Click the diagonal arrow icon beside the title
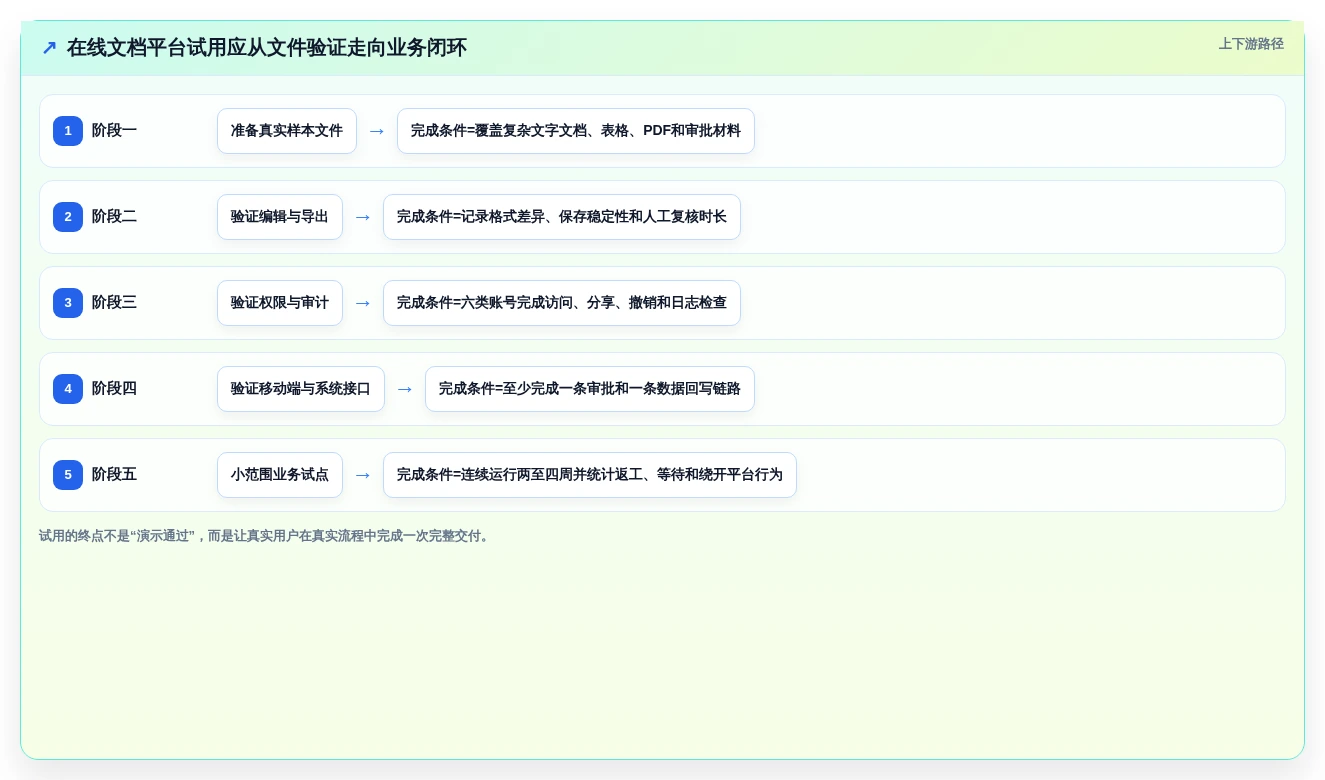1325x780 pixels. coord(49,48)
